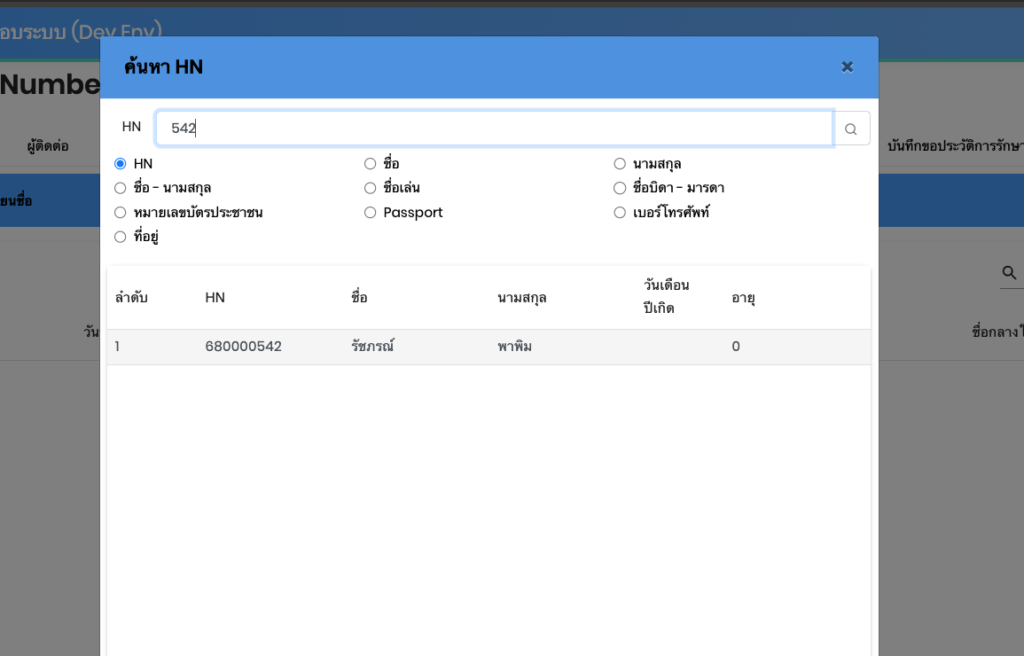Select the ชื่อ - นามสกุล radio button
Image resolution: width=1024 pixels, height=656 pixels.
120,187
